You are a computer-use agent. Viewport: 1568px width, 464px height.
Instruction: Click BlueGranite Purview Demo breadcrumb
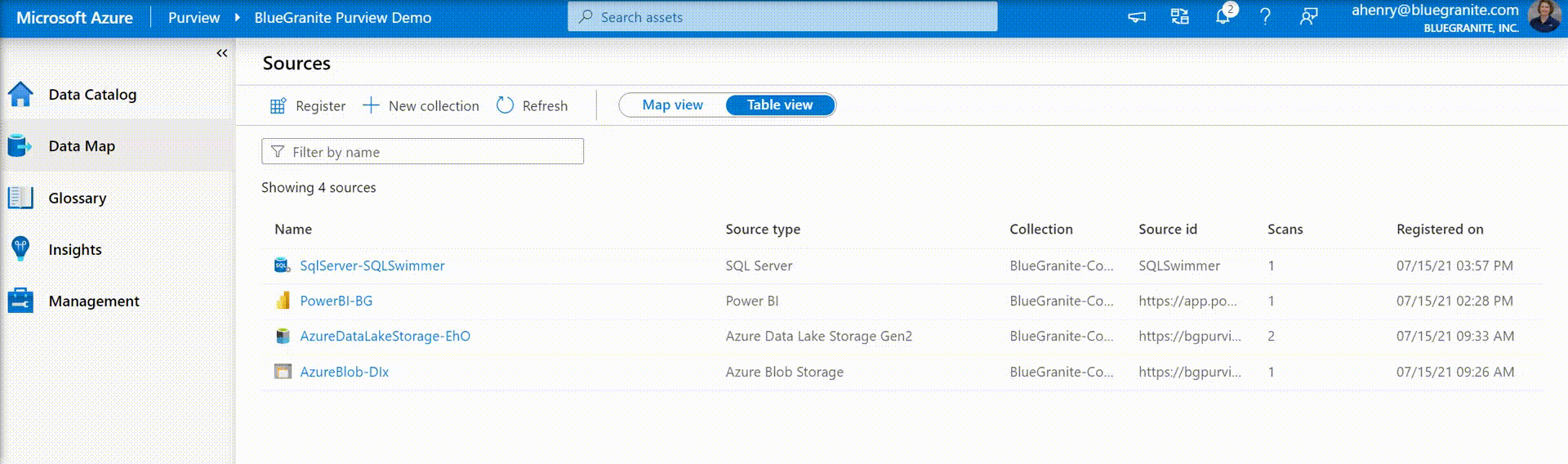coord(343,17)
